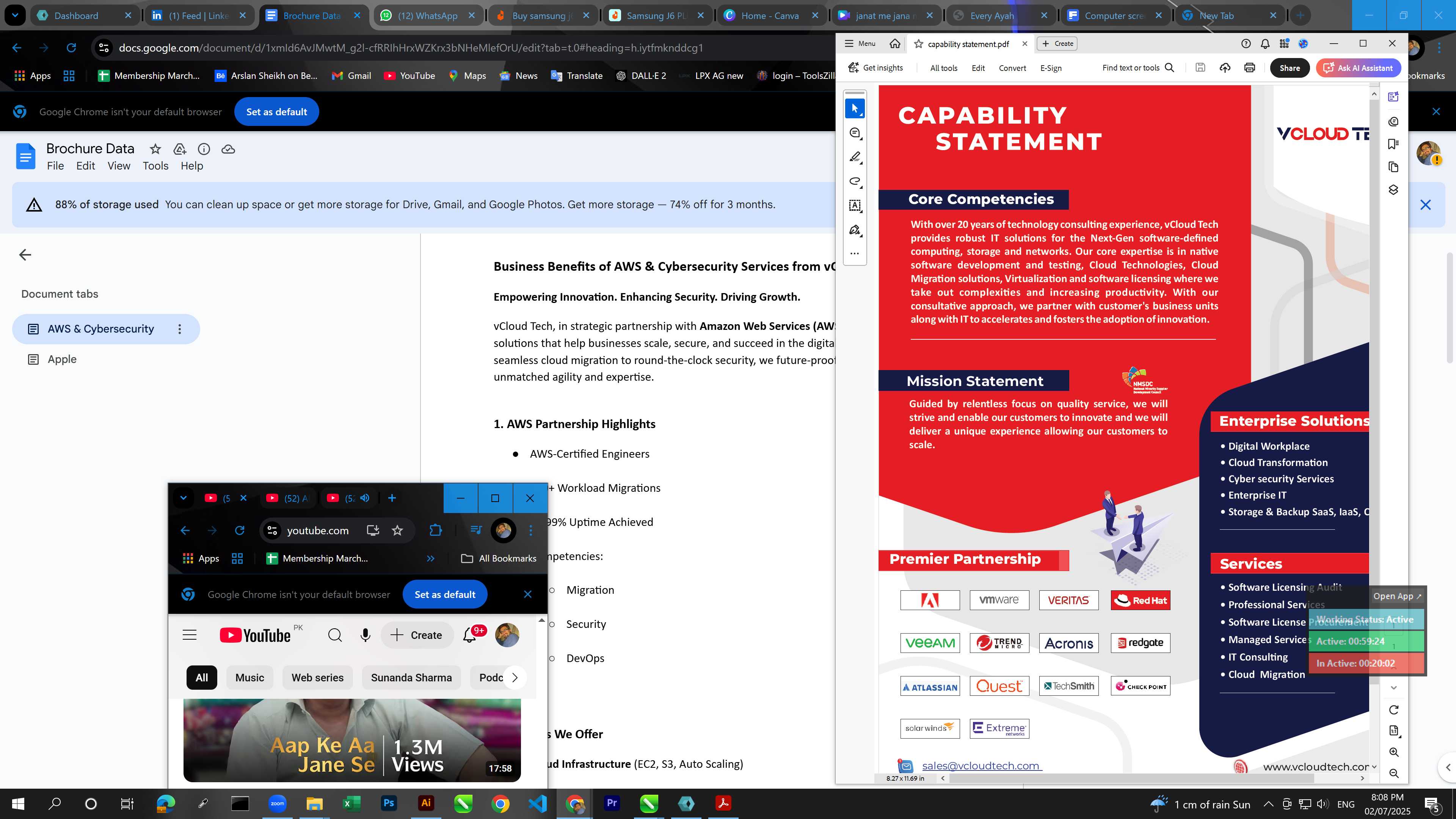This screenshot has width=1456, height=819.
Task: Open taskbar volume speaker icon
Action: click(x=1322, y=804)
